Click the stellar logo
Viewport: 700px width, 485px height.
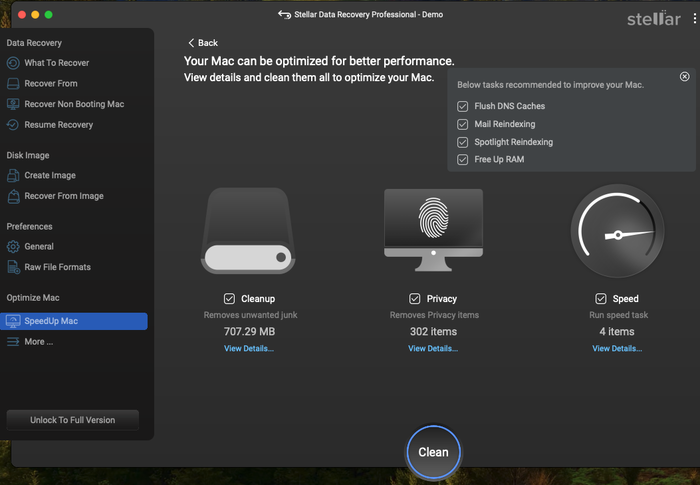[x=654, y=18]
